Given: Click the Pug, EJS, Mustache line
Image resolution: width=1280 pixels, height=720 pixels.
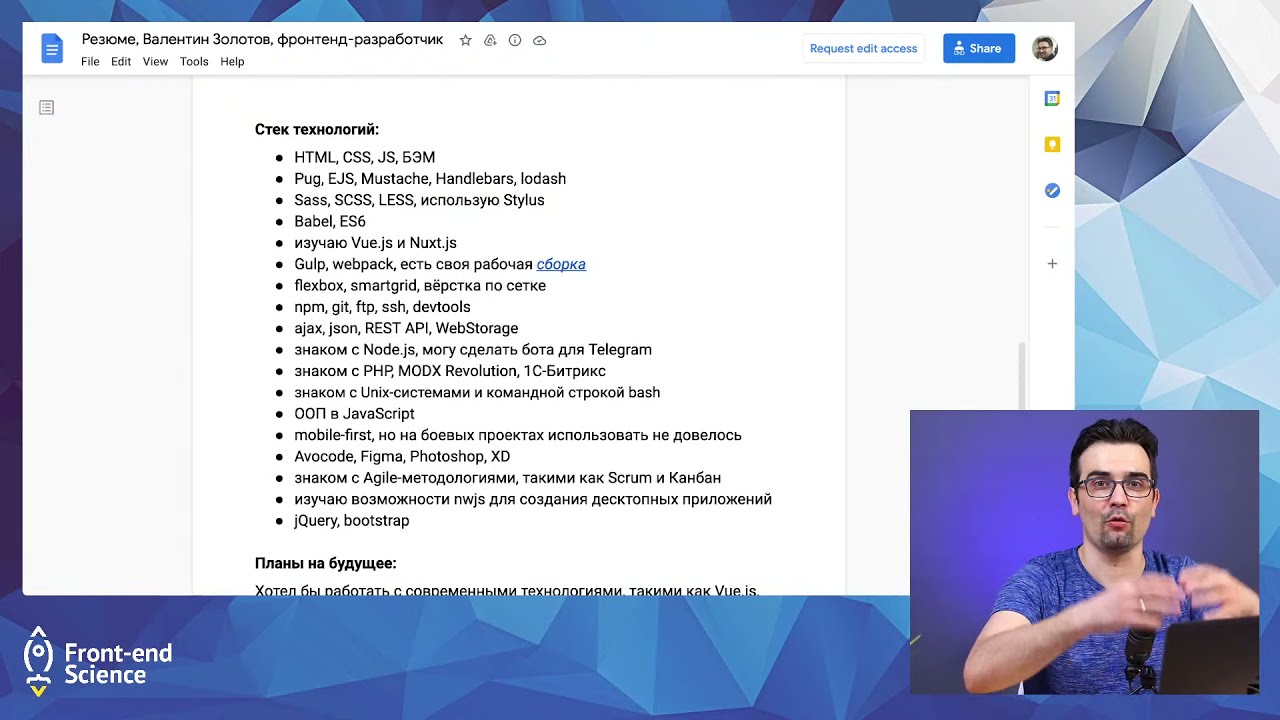Looking at the screenshot, I should (430, 179).
